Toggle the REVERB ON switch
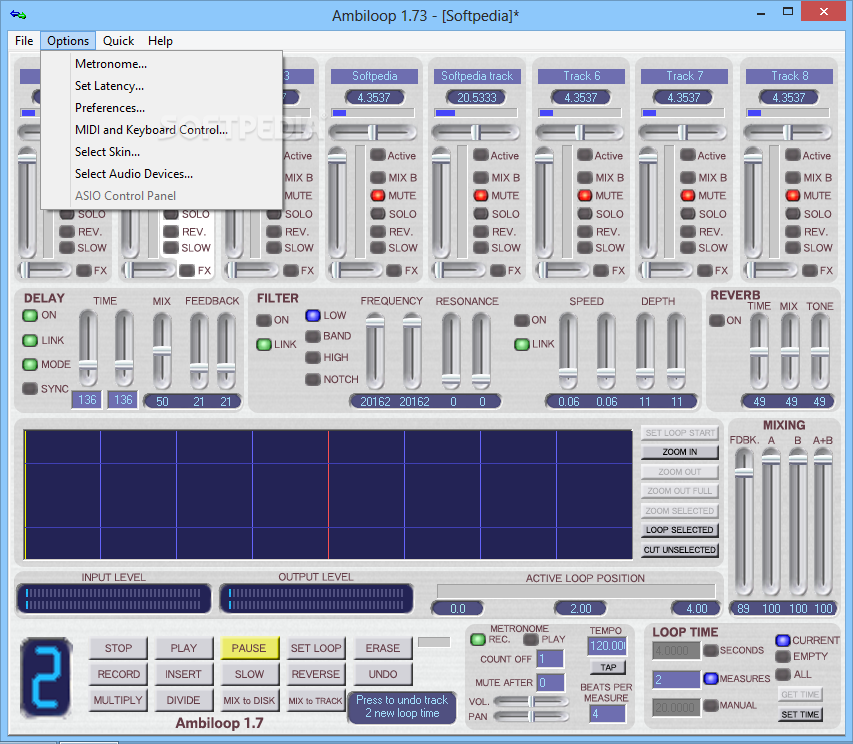Image resolution: width=853 pixels, height=744 pixels. [x=717, y=321]
